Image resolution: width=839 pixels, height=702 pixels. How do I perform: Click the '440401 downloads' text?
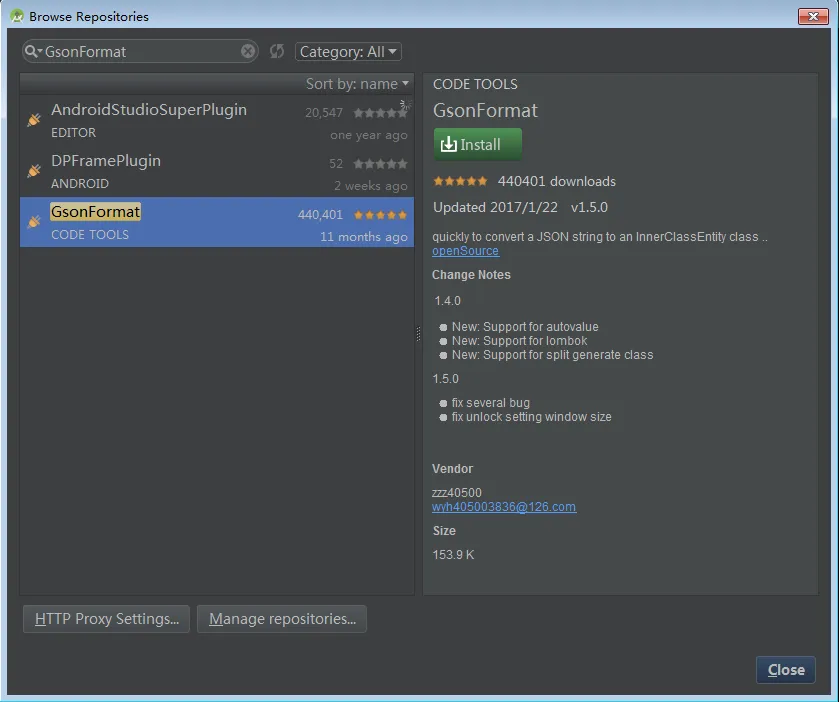(x=556, y=181)
